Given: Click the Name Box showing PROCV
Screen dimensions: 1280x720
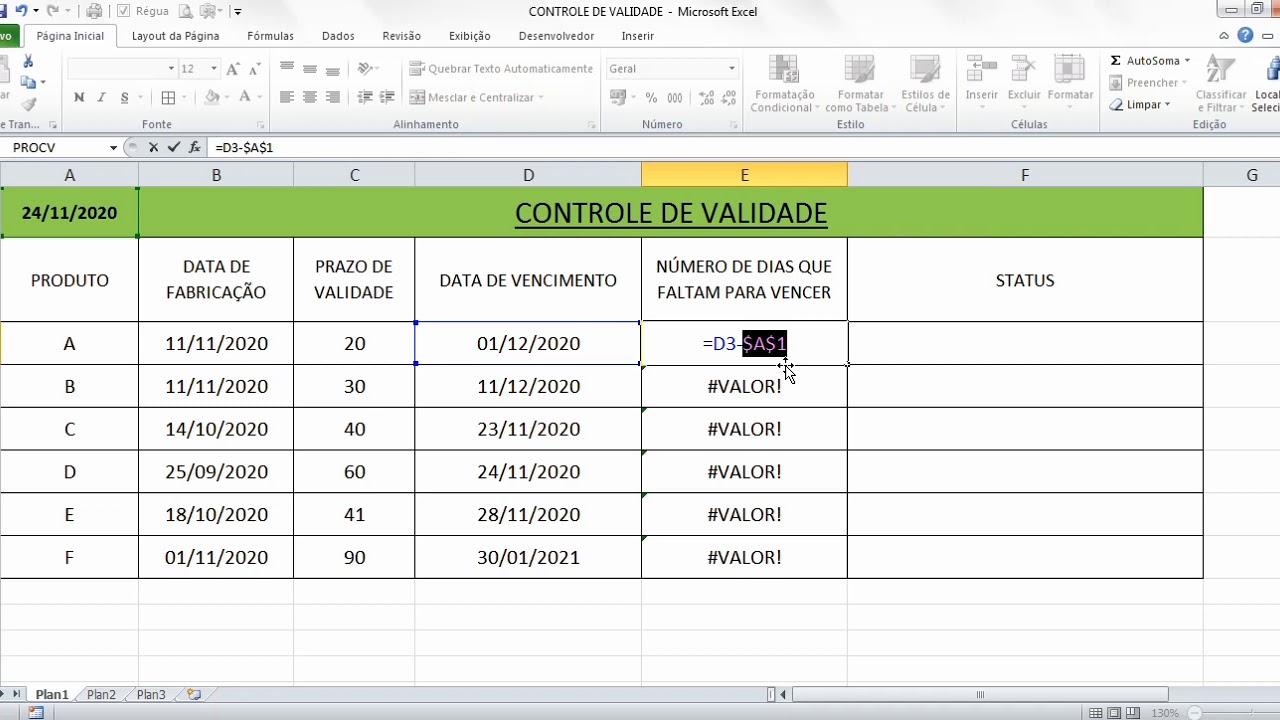Looking at the screenshot, I should (x=58, y=147).
